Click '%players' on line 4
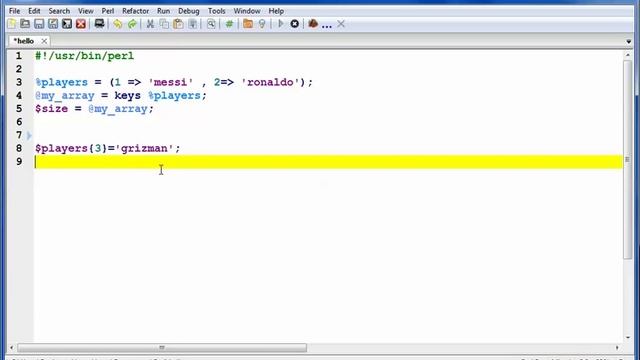Screen dimensions: 640x360 point(174,96)
